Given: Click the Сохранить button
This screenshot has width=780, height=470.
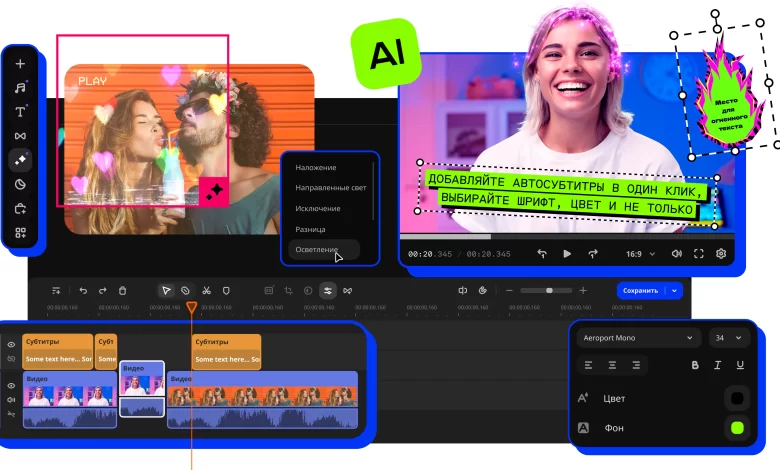Looking at the screenshot, I should (x=640, y=290).
